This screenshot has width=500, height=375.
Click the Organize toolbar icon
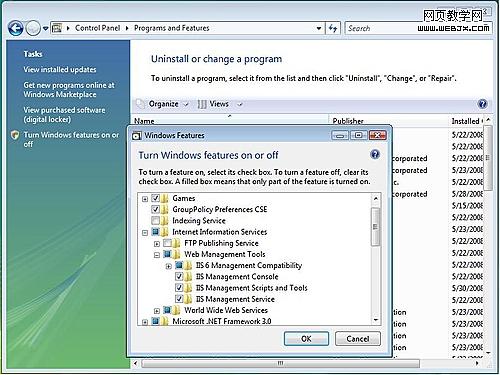[140, 104]
